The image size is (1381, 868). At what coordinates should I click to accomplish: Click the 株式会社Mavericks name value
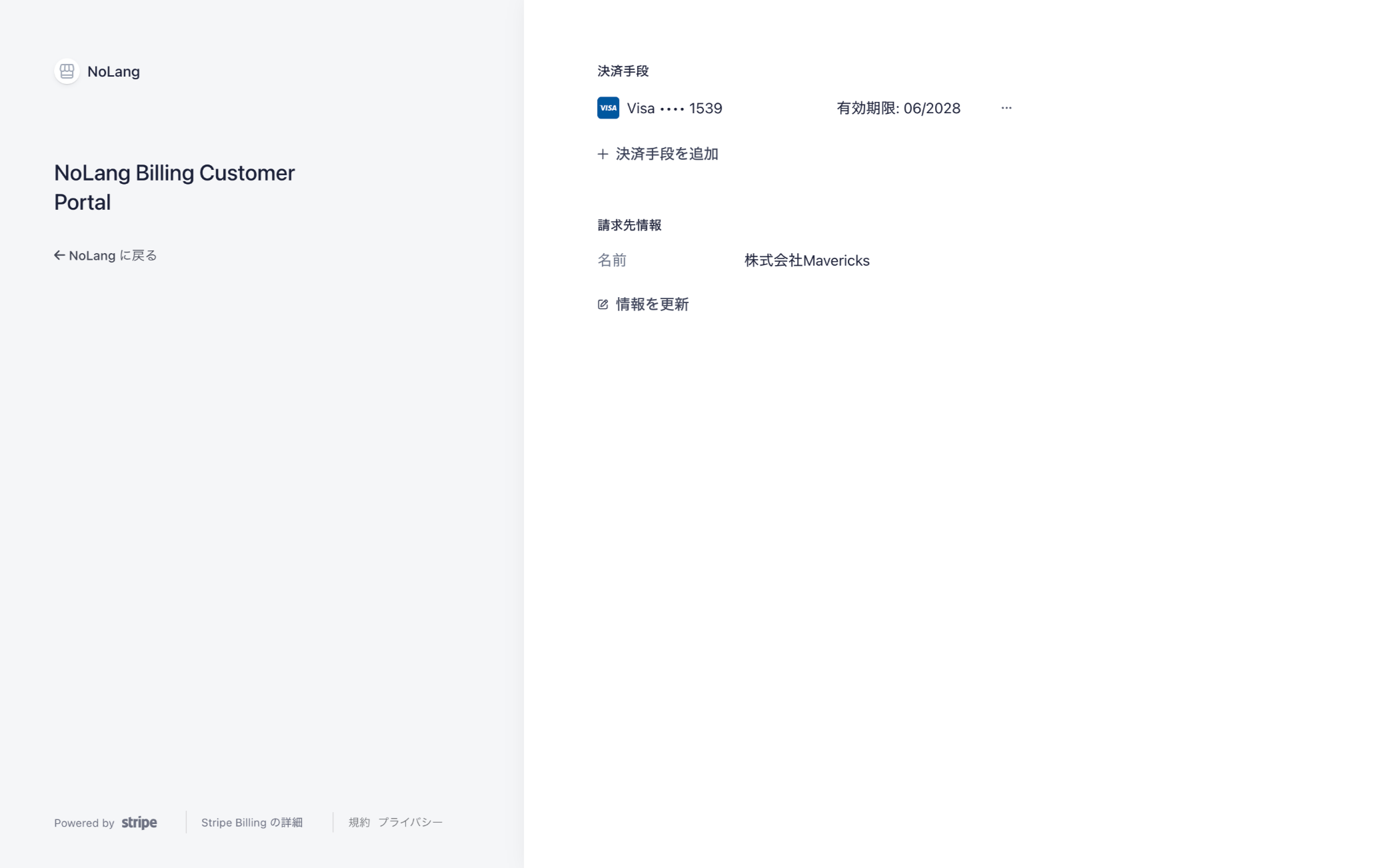click(806, 260)
